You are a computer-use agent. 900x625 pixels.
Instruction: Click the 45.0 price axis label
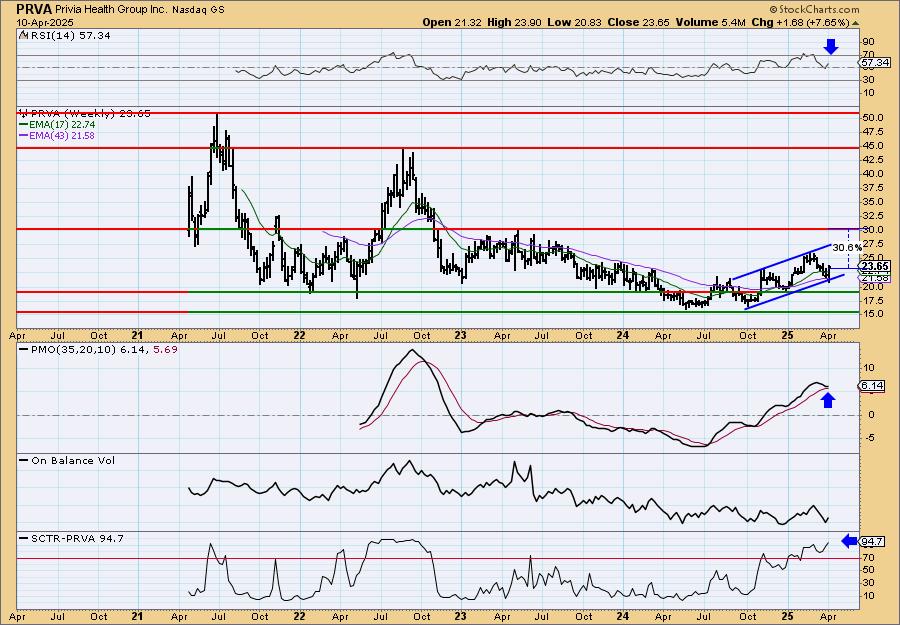(872, 146)
